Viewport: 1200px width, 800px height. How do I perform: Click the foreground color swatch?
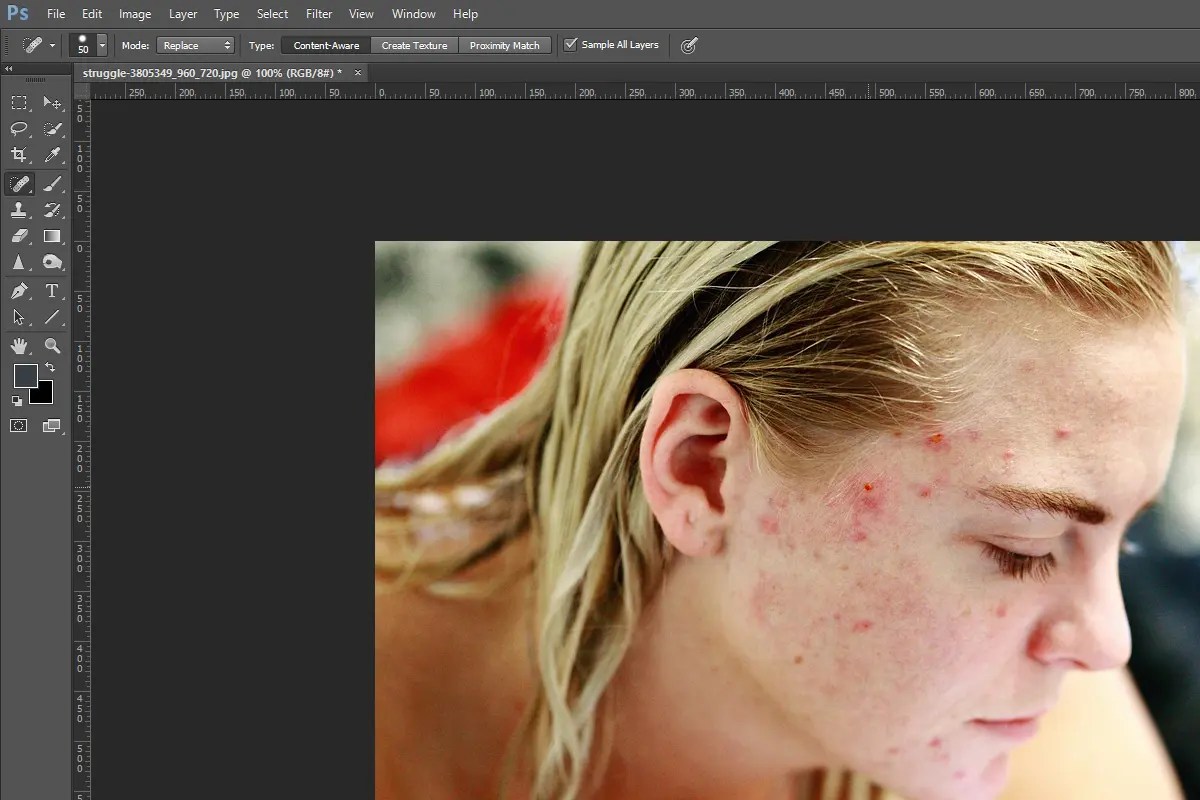[26, 377]
